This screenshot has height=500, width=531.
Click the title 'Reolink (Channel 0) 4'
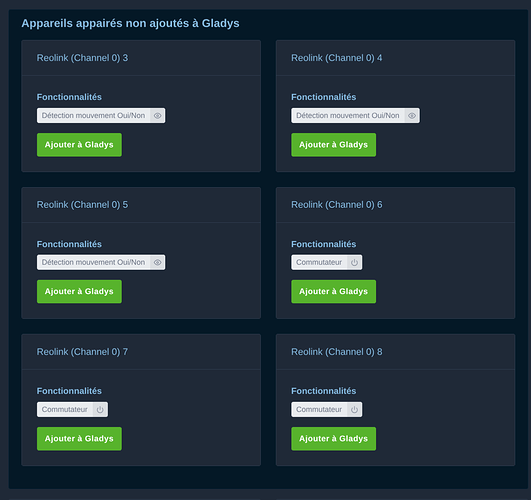337,58
